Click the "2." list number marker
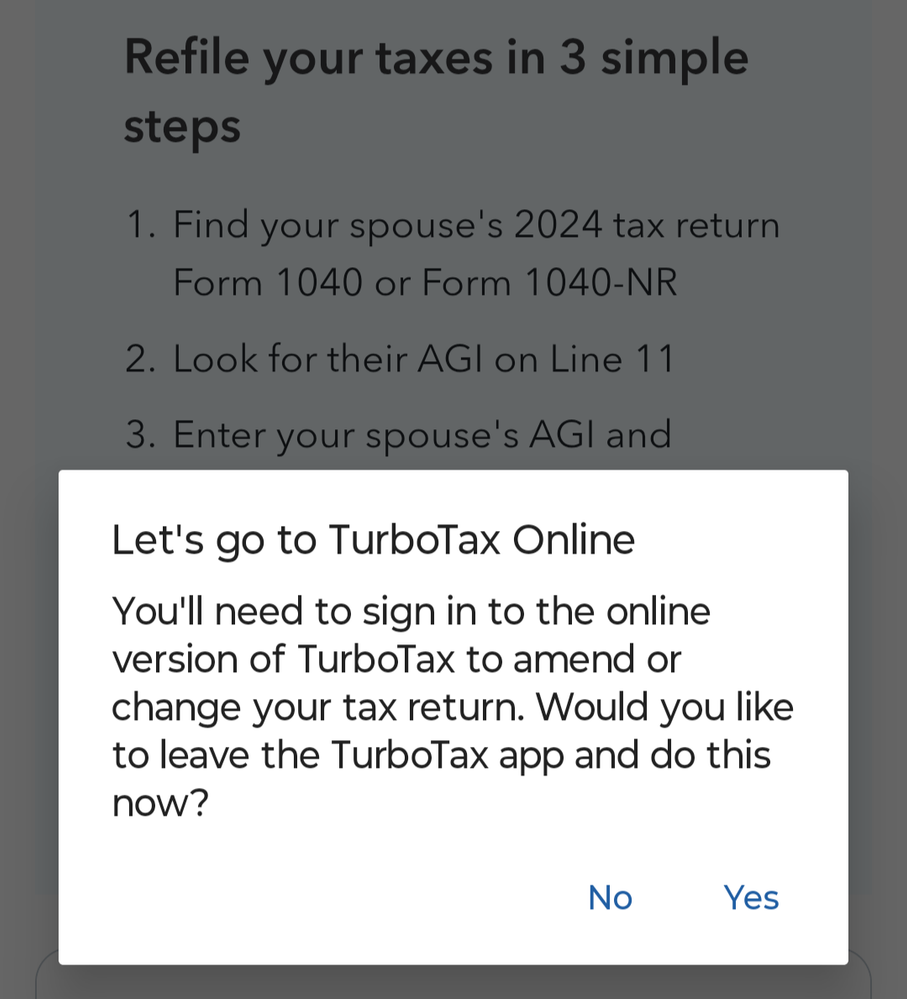 point(140,359)
